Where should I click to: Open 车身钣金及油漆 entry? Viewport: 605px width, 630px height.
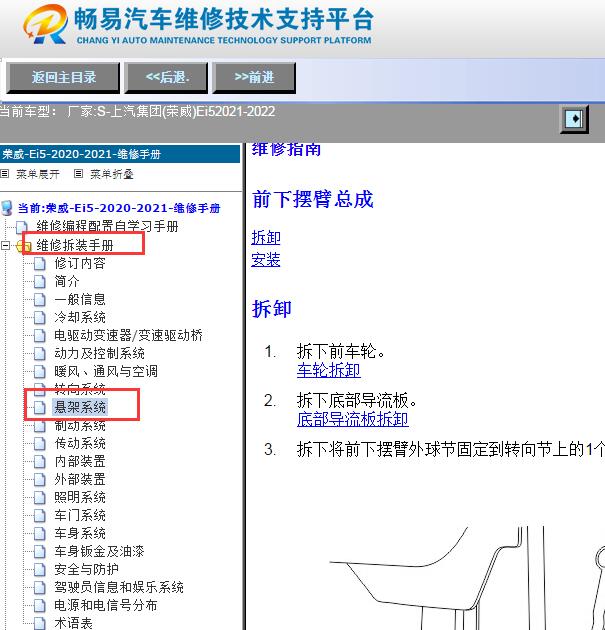click(99, 551)
